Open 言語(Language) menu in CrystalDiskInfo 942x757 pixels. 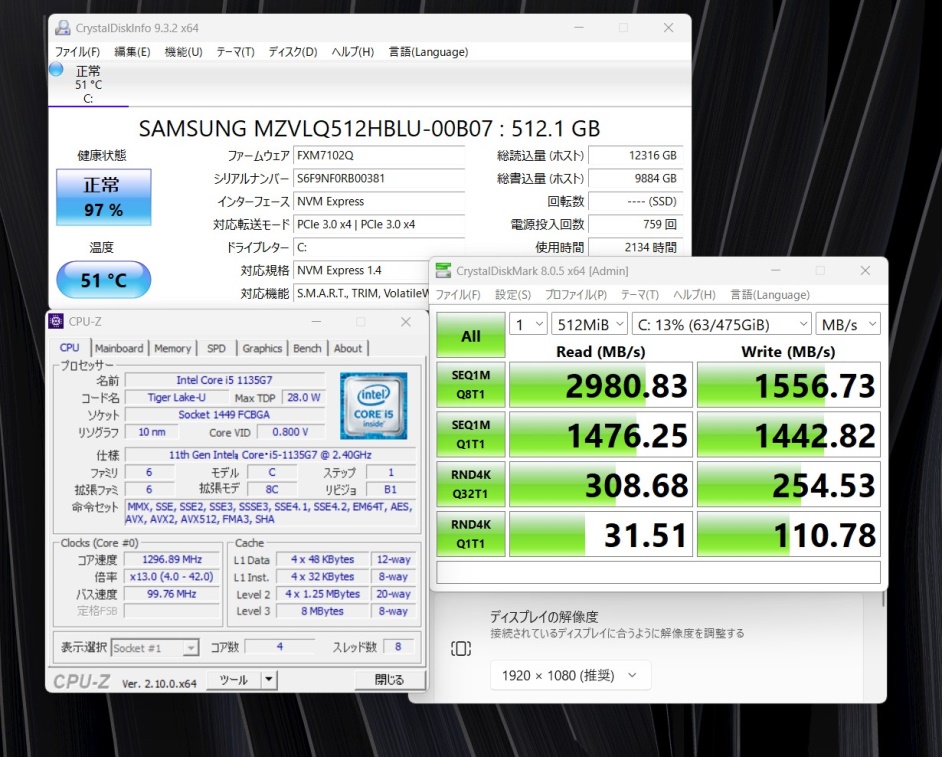pos(428,52)
